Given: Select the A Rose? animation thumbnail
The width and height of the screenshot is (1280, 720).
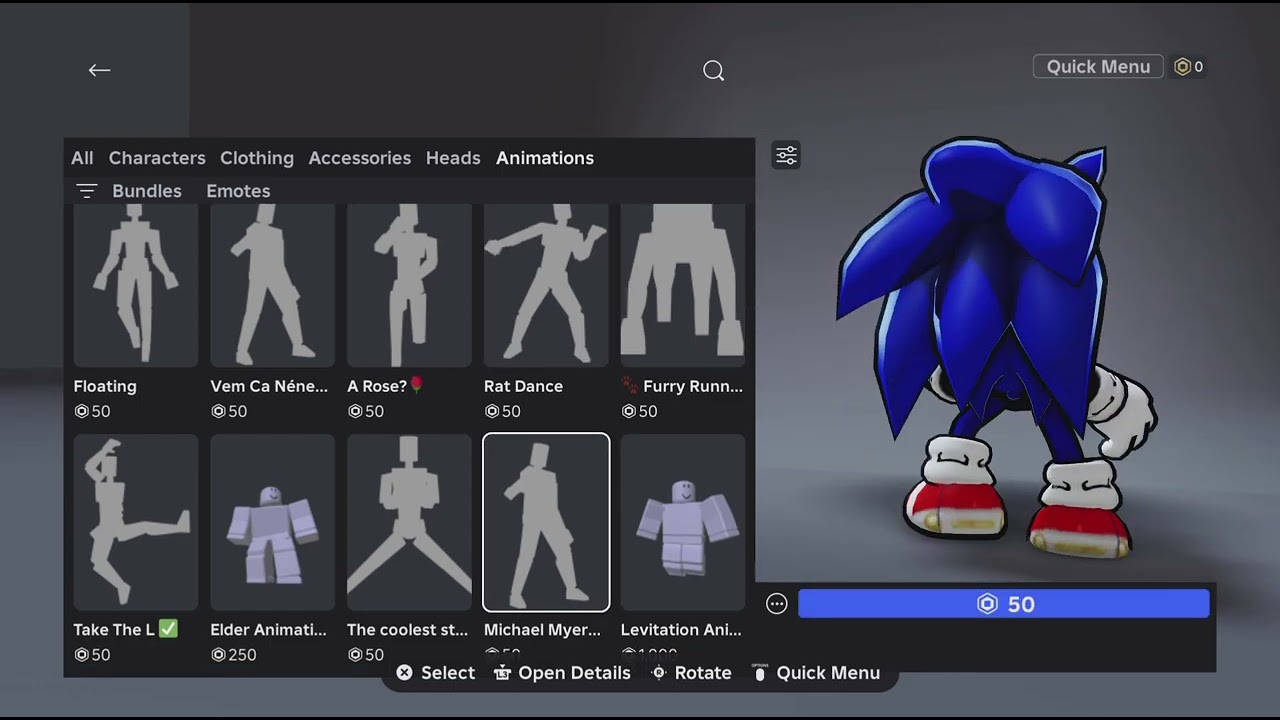Looking at the screenshot, I should coord(409,285).
